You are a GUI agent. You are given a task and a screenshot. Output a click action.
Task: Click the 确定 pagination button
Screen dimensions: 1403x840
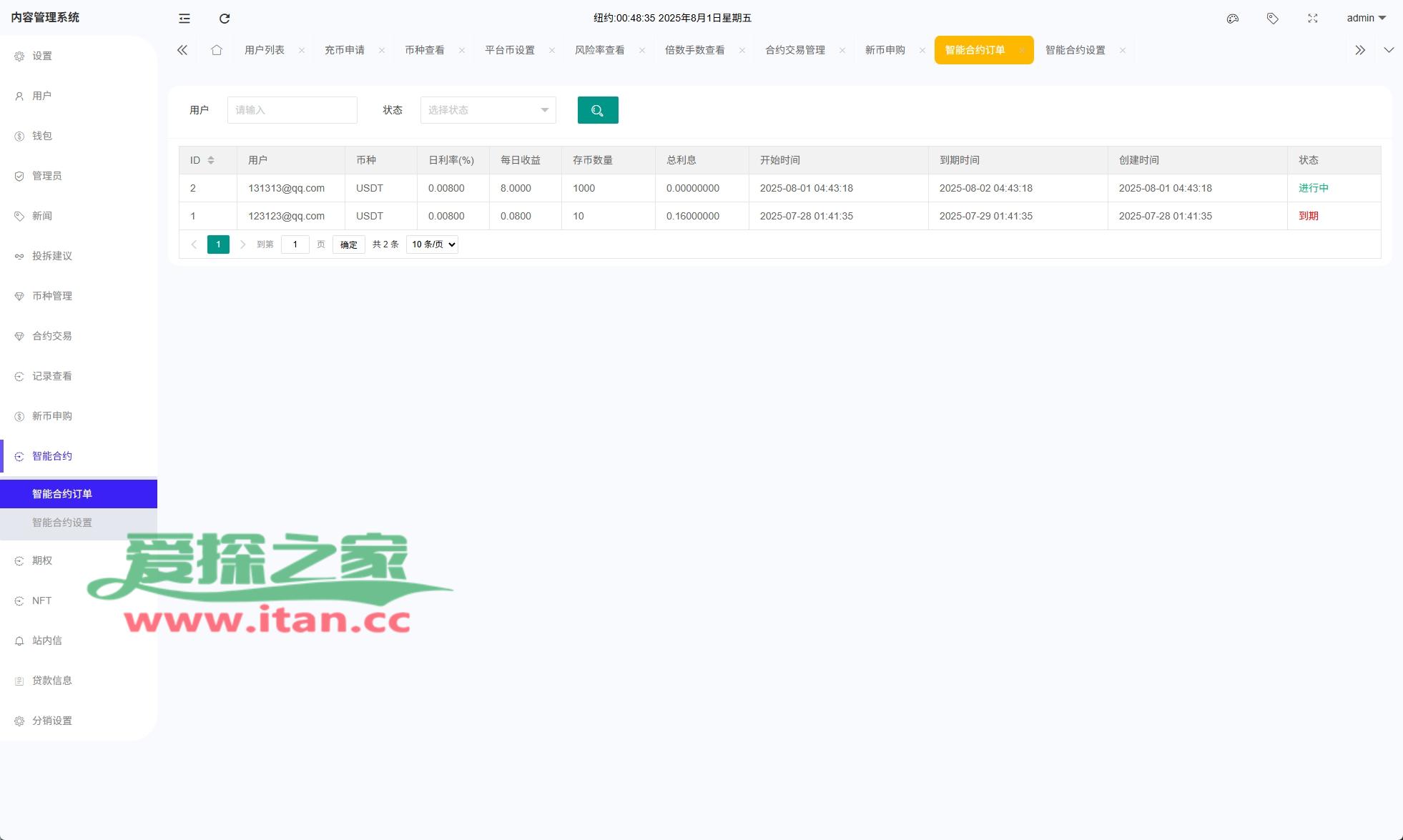click(x=349, y=244)
